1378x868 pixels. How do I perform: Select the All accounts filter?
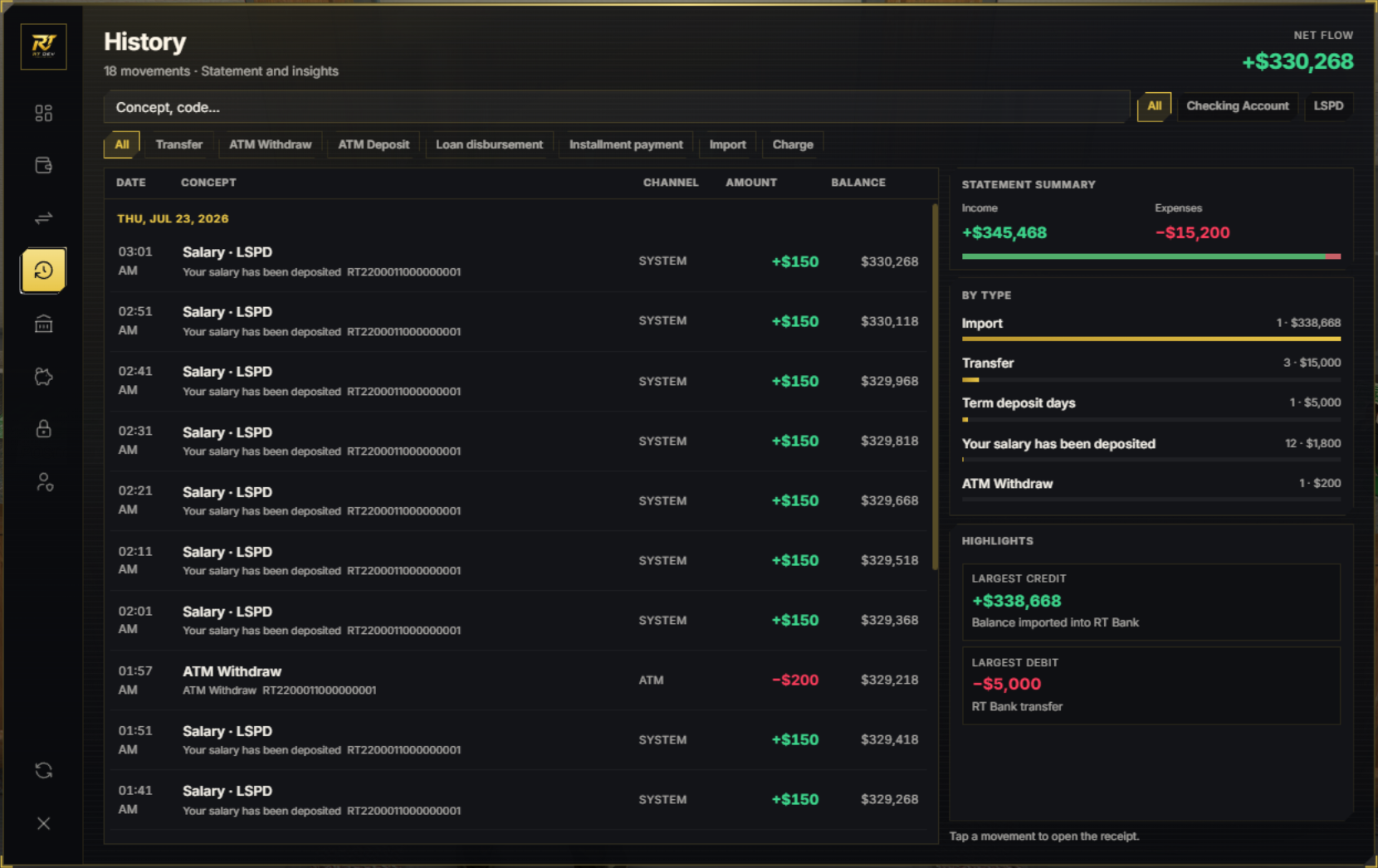click(1154, 106)
